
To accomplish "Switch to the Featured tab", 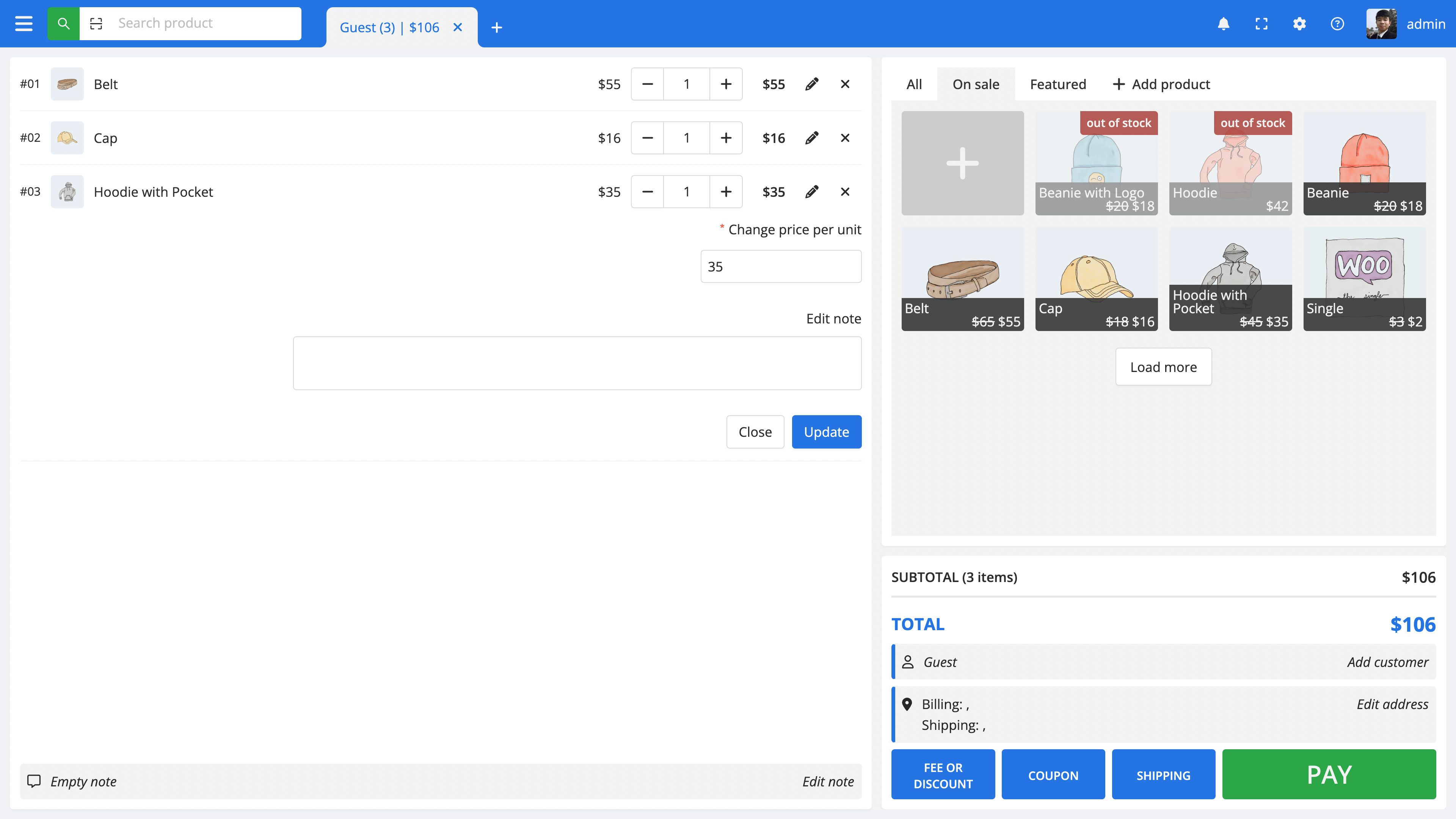I will (1057, 84).
